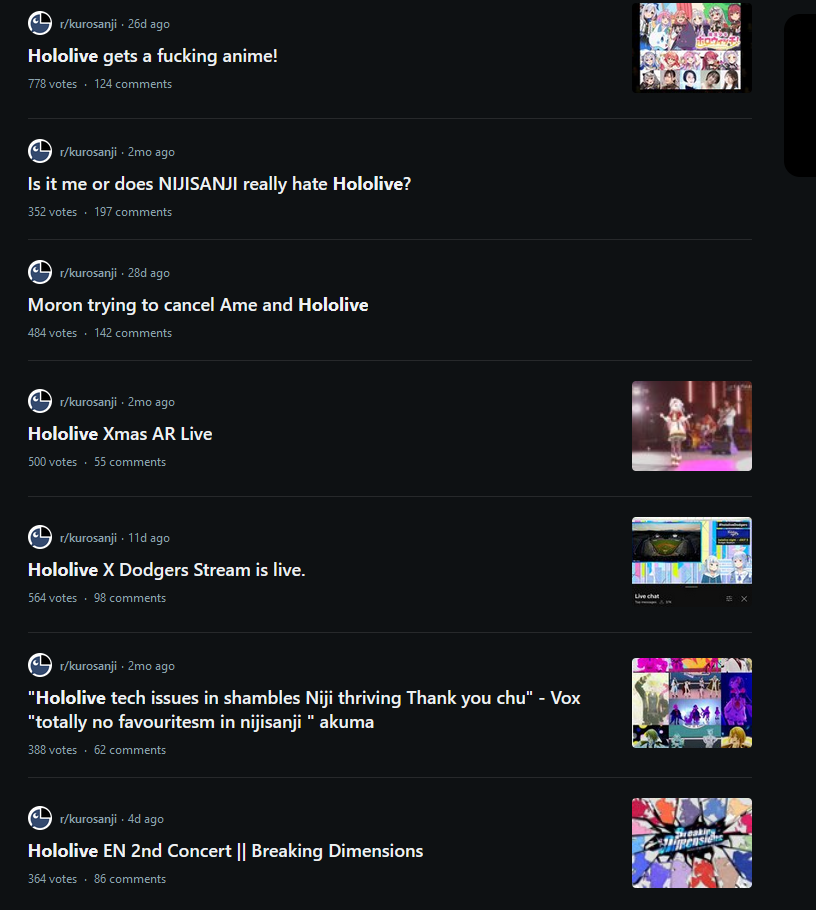
Task: View the Breaking Dimensions logo thumbnail
Action: click(x=692, y=843)
